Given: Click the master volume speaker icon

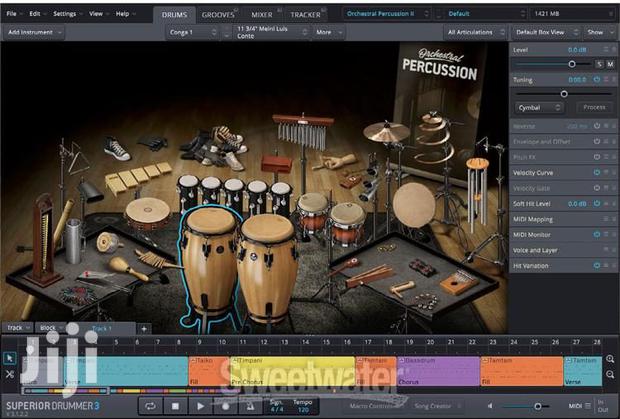Looking at the screenshot, I should tap(490, 406).
